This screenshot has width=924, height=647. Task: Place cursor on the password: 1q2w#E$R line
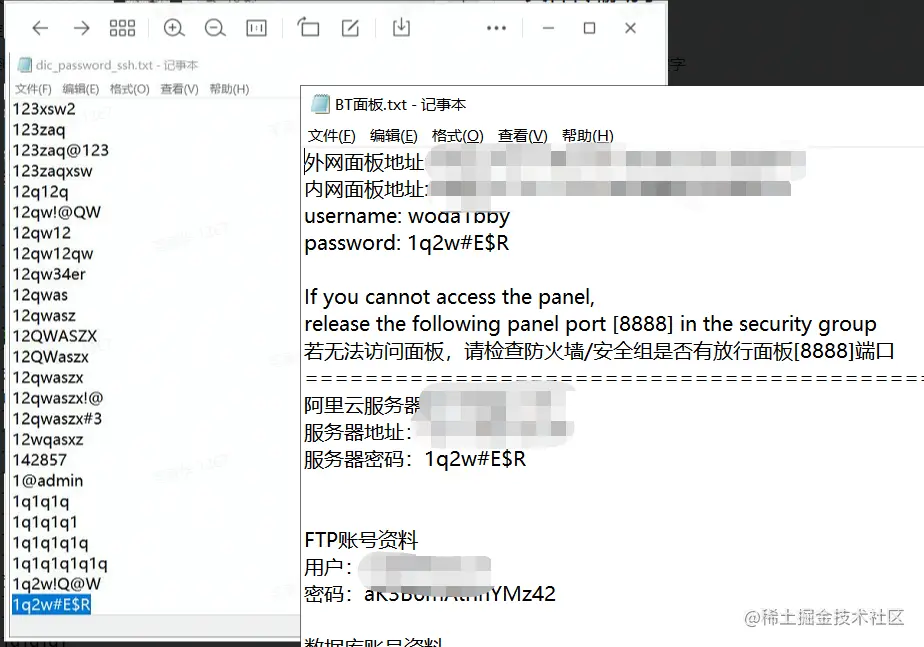tap(407, 243)
